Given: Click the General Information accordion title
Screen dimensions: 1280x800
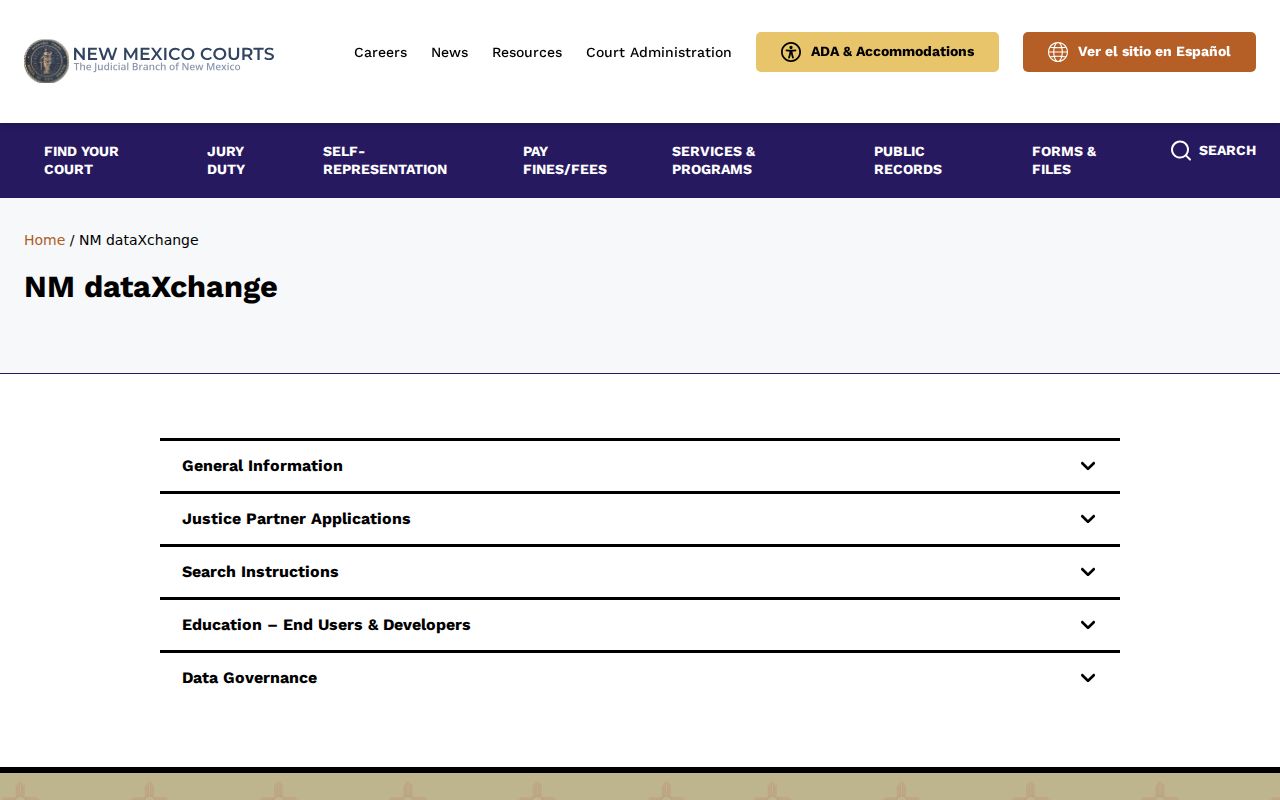Looking at the screenshot, I should click(262, 466).
